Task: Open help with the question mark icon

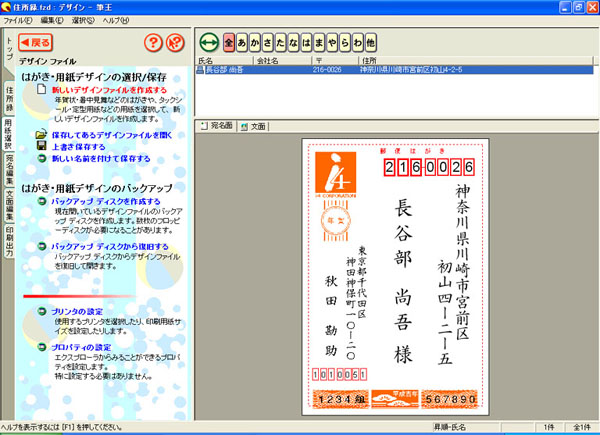Action: 152,43
